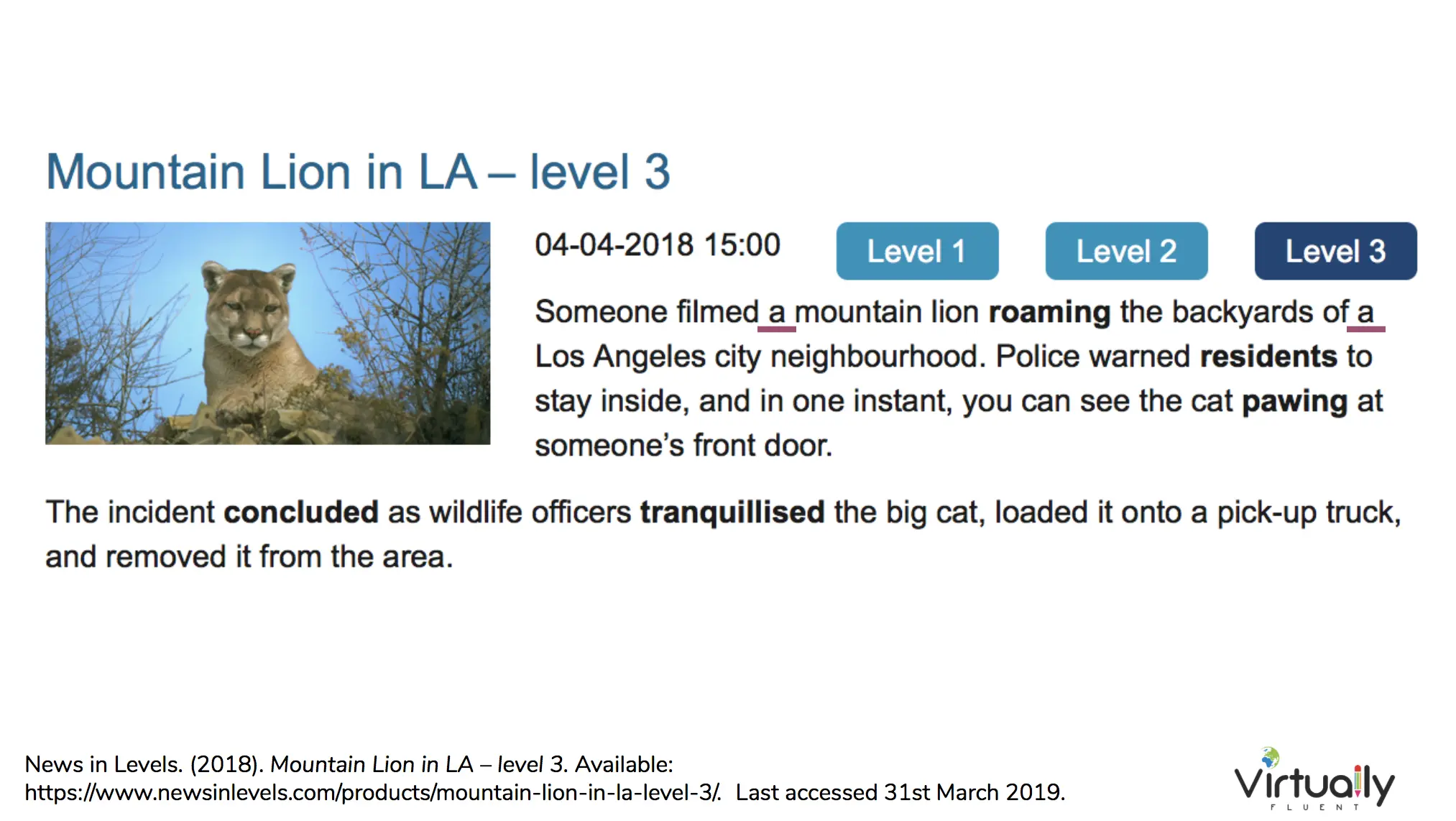
Task: Click the underlined 'a' after backyards of
Action: click(x=1365, y=313)
